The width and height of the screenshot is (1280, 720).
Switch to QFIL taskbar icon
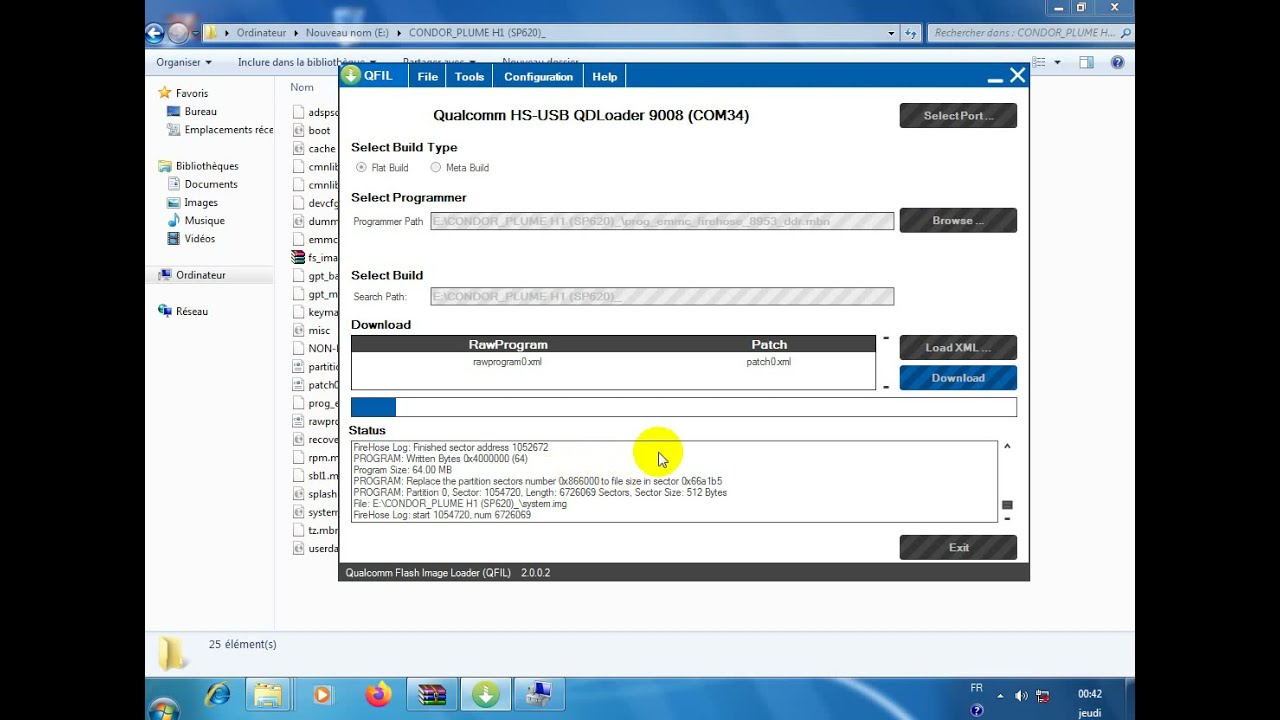pyautogui.click(x=486, y=694)
